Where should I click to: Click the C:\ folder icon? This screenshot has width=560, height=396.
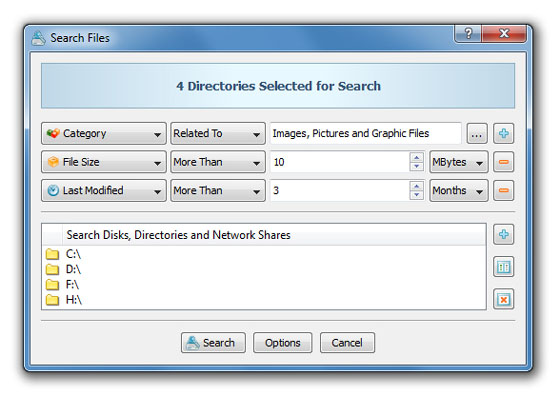point(52,254)
